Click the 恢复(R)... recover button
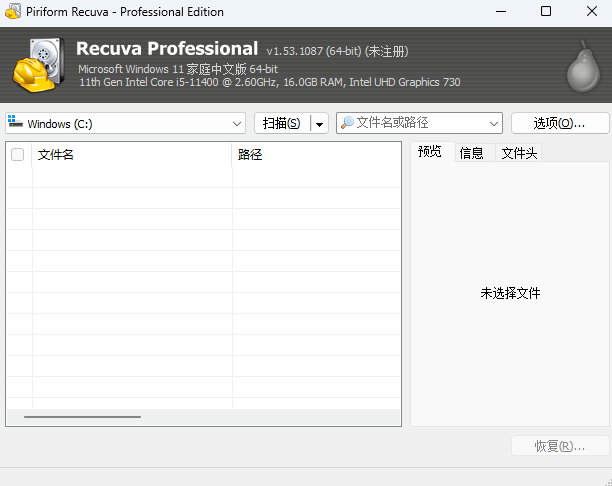 click(560, 446)
